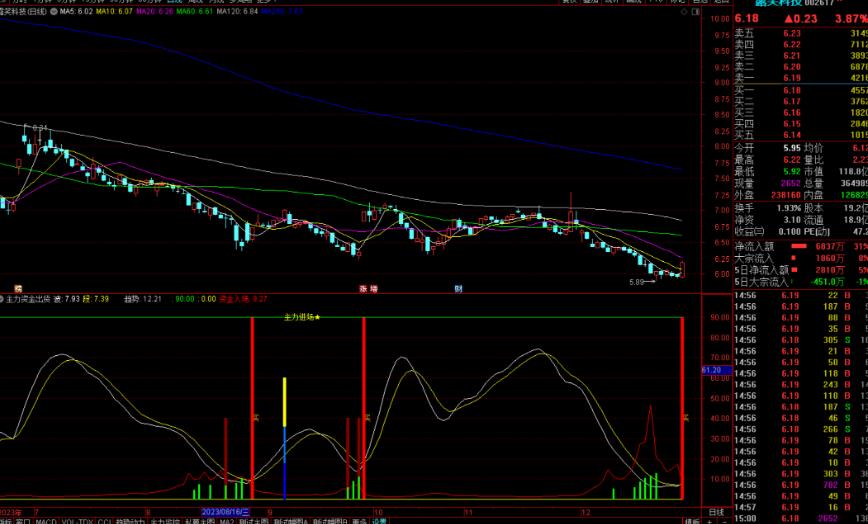This screenshot has width=868, height=524.
Task: Select the 卖三 6.21 order book row
Action: pyautogui.click(x=800, y=55)
